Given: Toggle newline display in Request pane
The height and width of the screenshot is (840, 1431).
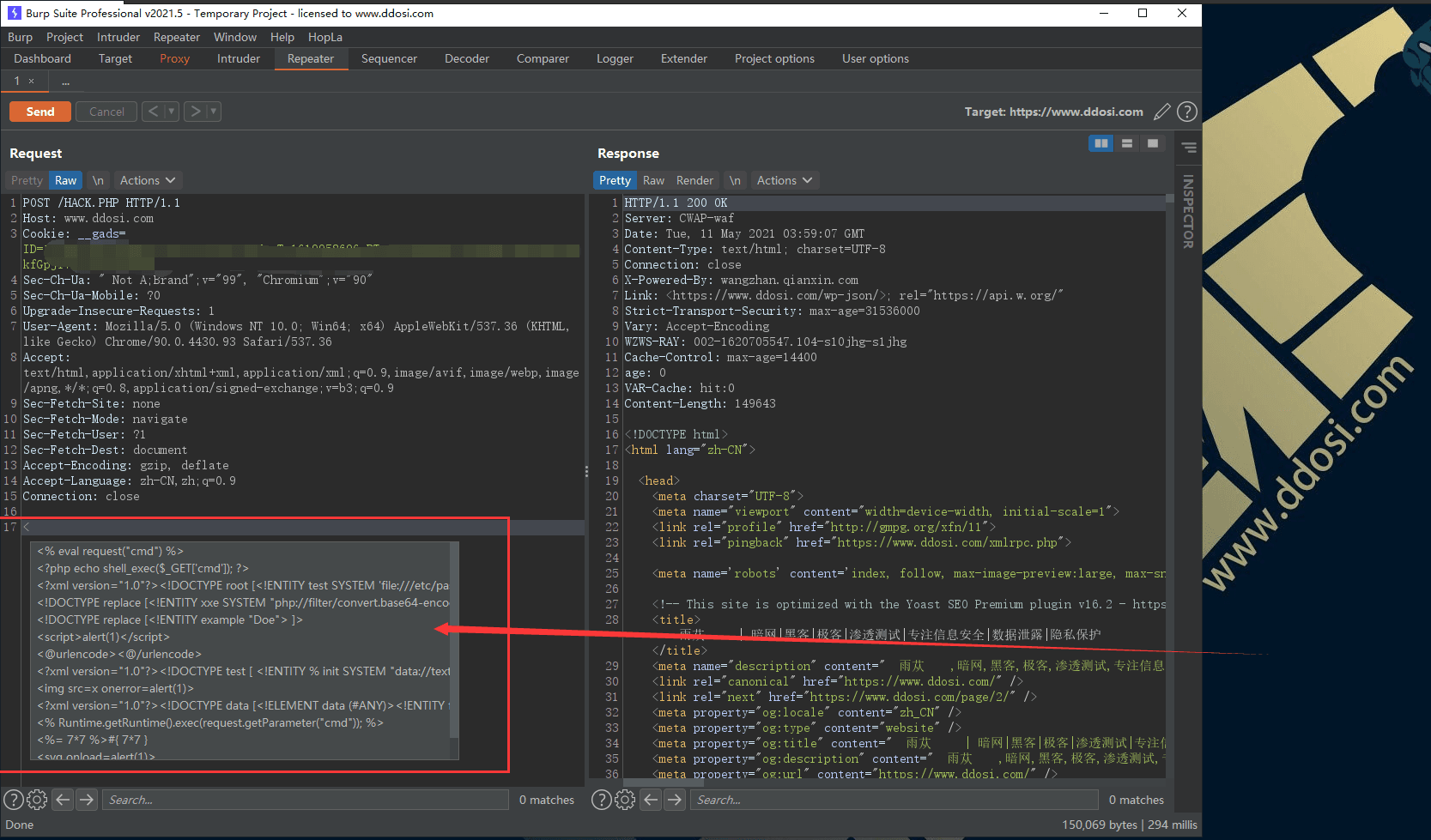Looking at the screenshot, I should [98, 180].
